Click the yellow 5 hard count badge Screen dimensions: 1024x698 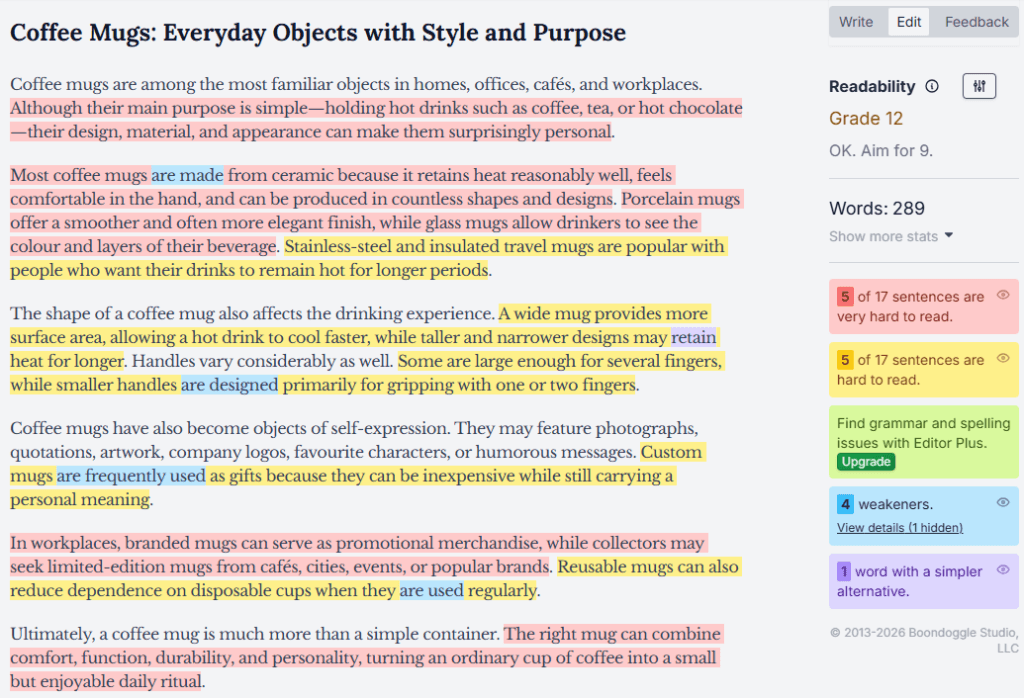[x=845, y=360]
